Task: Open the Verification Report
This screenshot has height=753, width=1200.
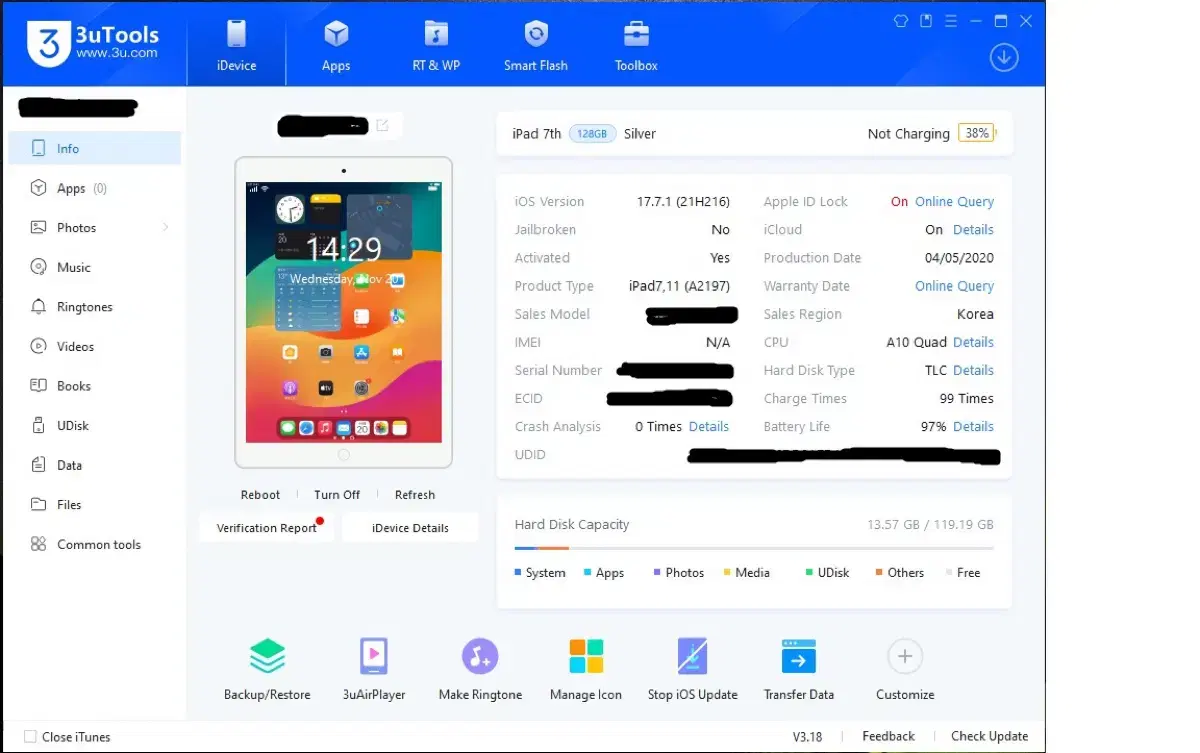Action: (267, 528)
